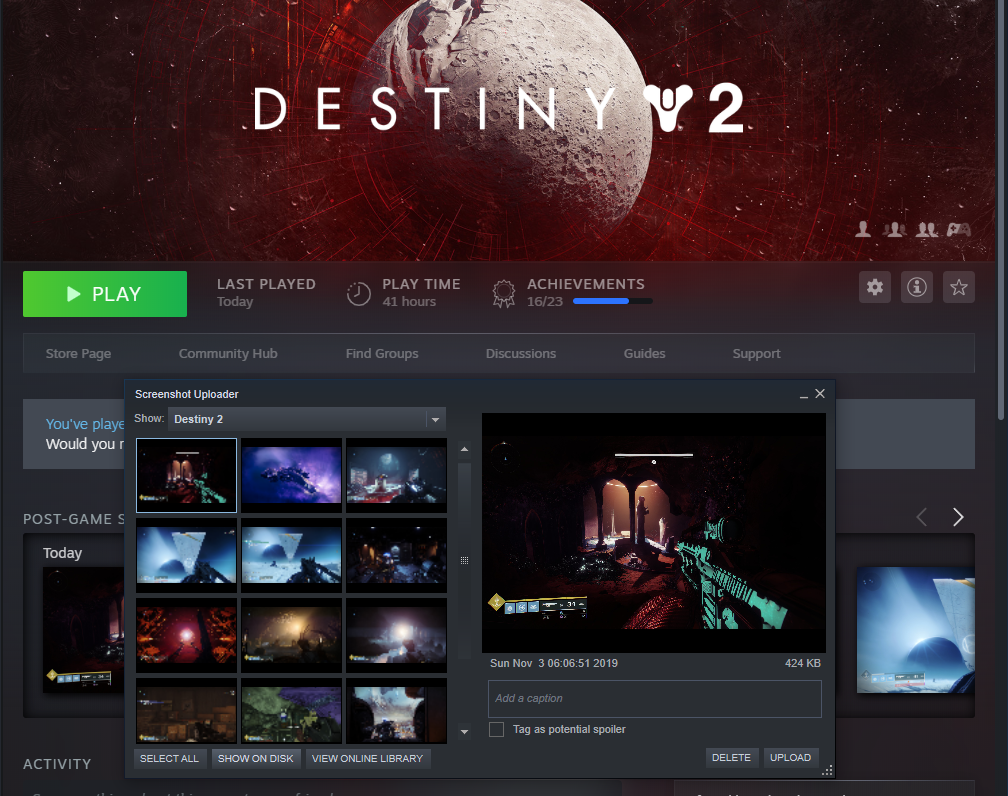
Task: Click the LAST PLAYED label
Action: [266, 284]
